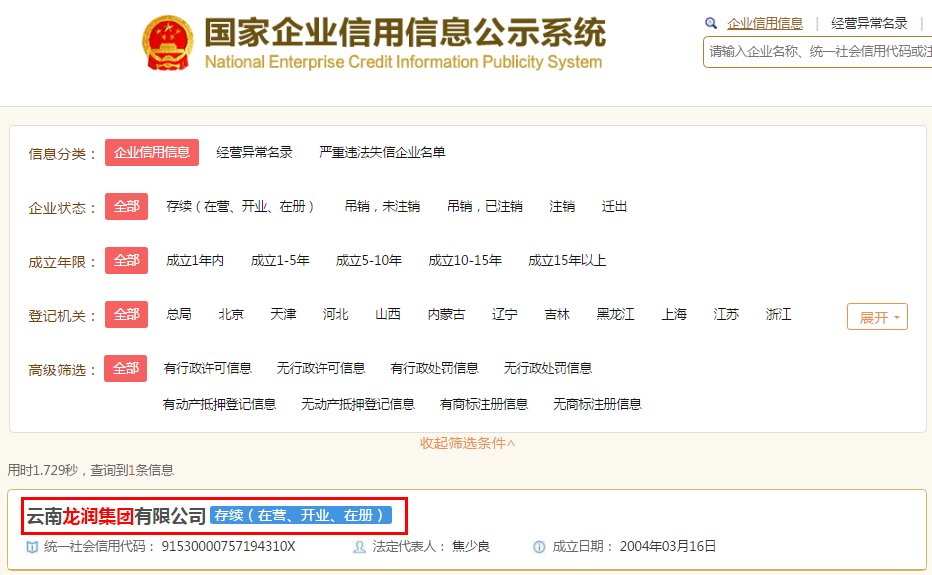Viewport: 932px width, 575px height.
Task: Open the 经营异常名录 search tab at top
Action: coord(869,24)
